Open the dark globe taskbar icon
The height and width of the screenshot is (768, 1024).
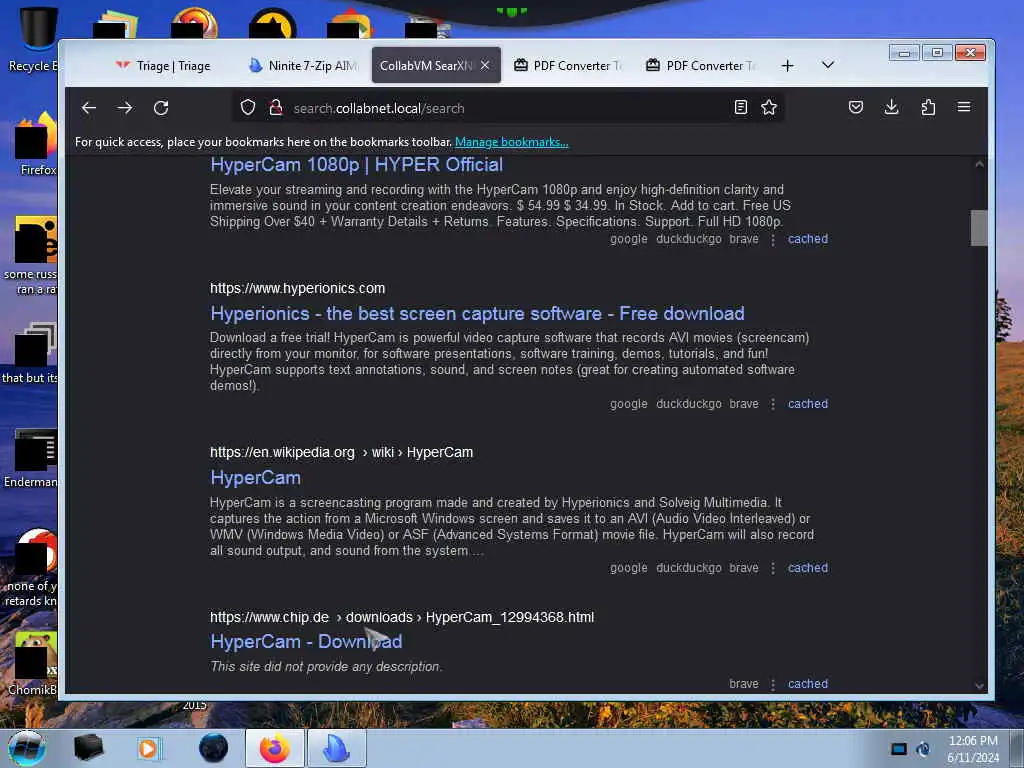point(213,748)
